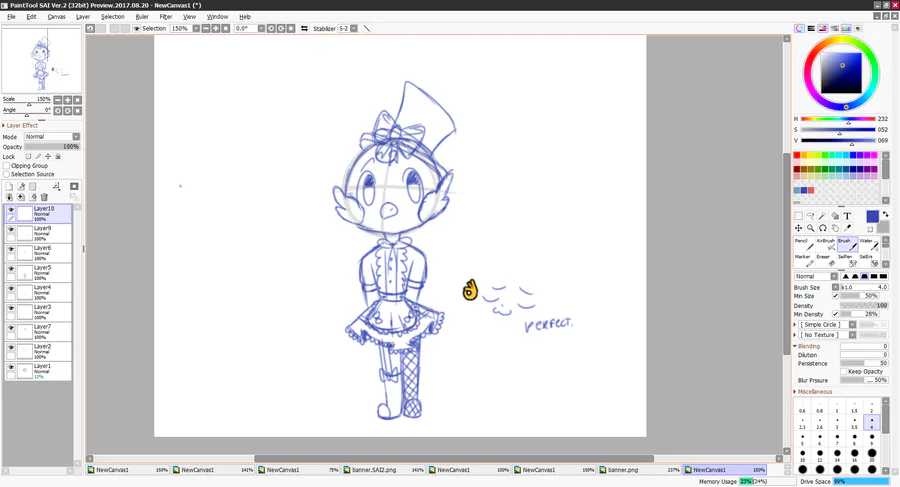The height and width of the screenshot is (487, 900).
Task: Select the zoom magnifier tool
Action: tap(810, 228)
